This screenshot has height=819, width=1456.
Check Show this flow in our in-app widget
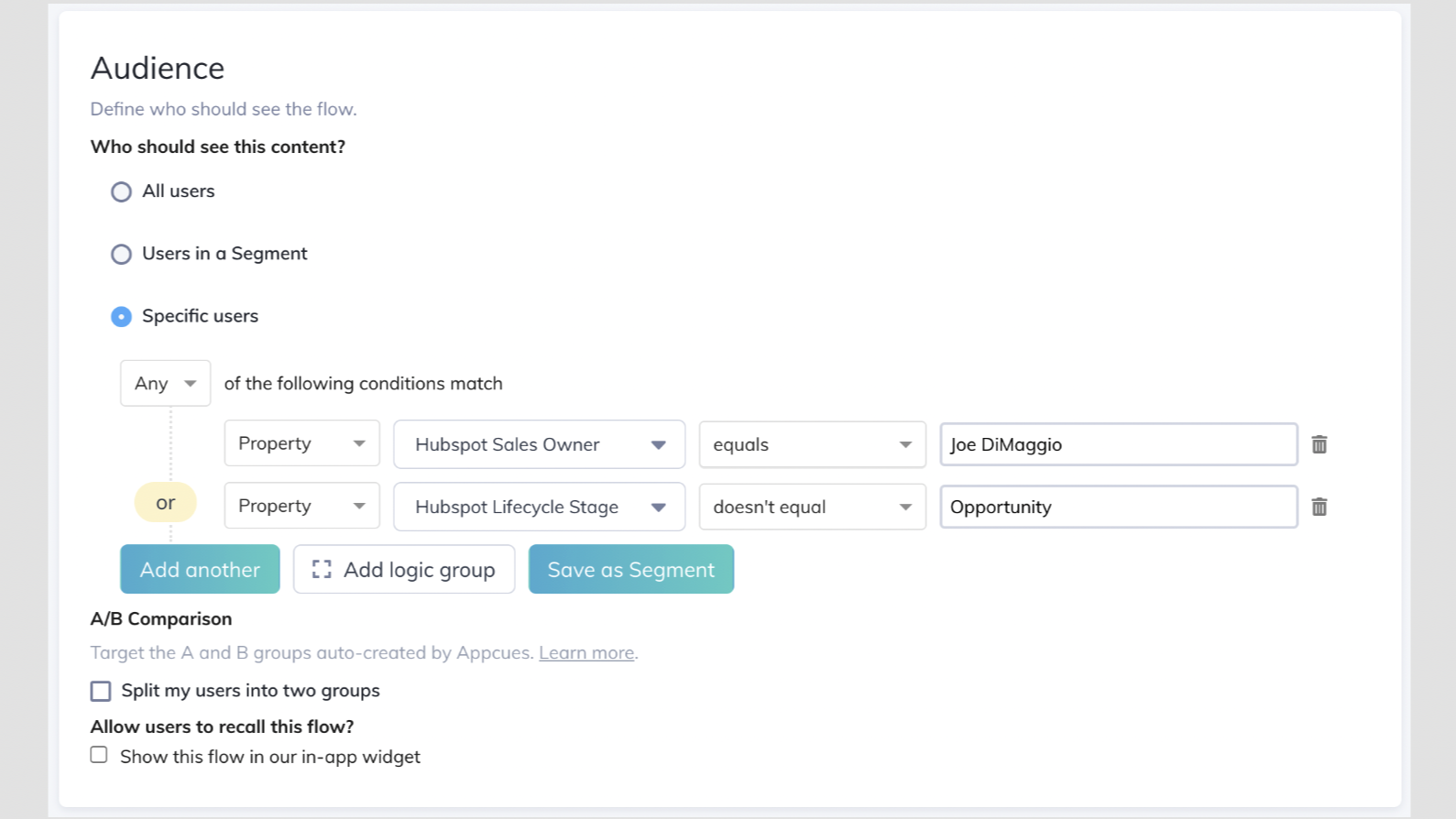click(x=99, y=754)
